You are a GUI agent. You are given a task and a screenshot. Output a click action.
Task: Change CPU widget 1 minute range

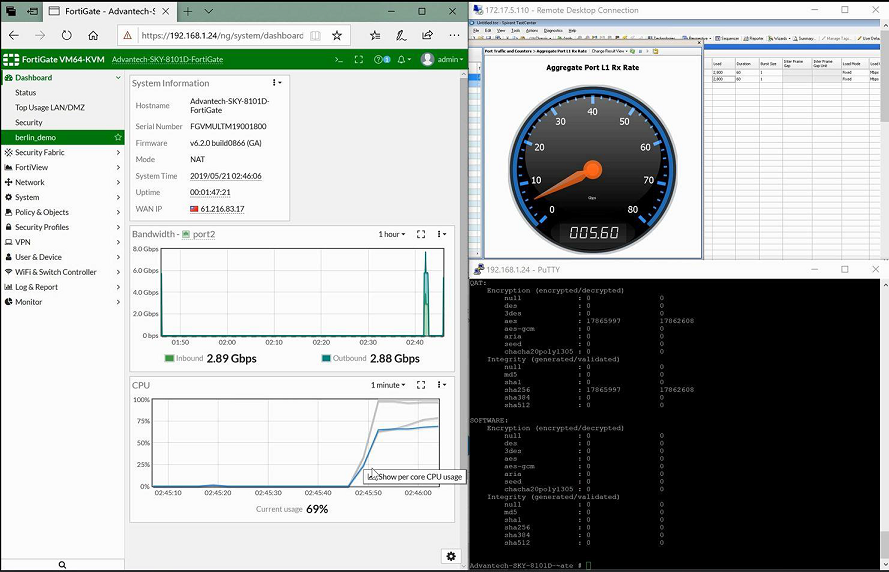coord(388,385)
